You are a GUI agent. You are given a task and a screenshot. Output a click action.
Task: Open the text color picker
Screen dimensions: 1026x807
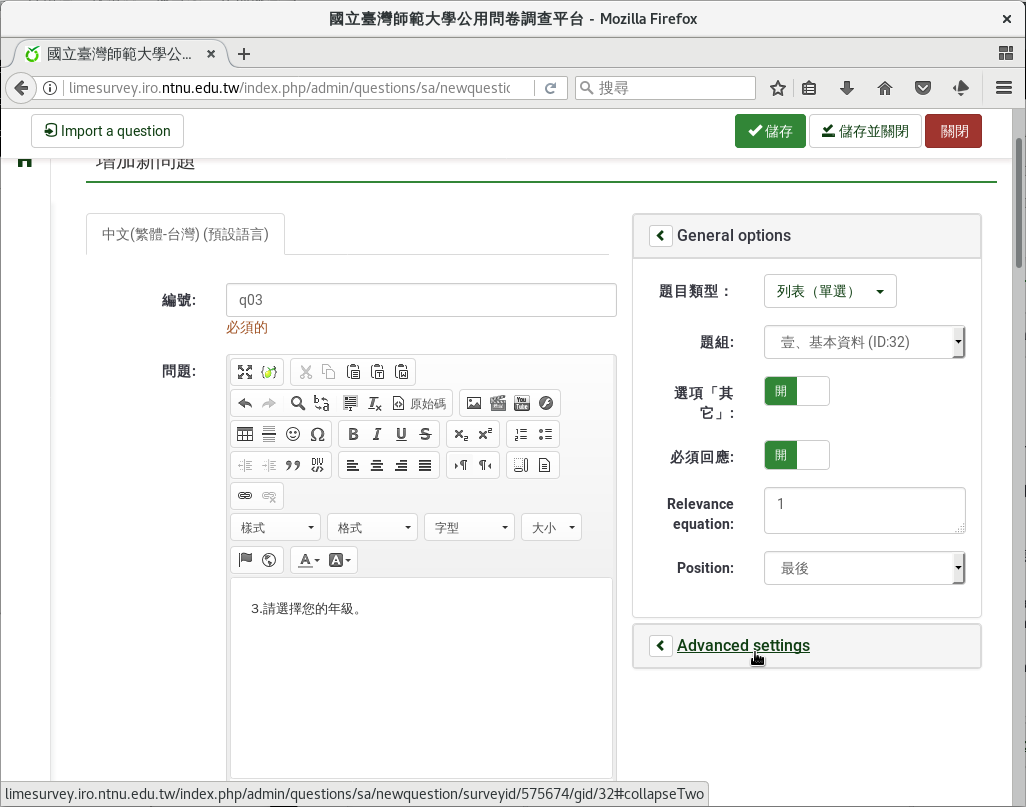point(308,560)
